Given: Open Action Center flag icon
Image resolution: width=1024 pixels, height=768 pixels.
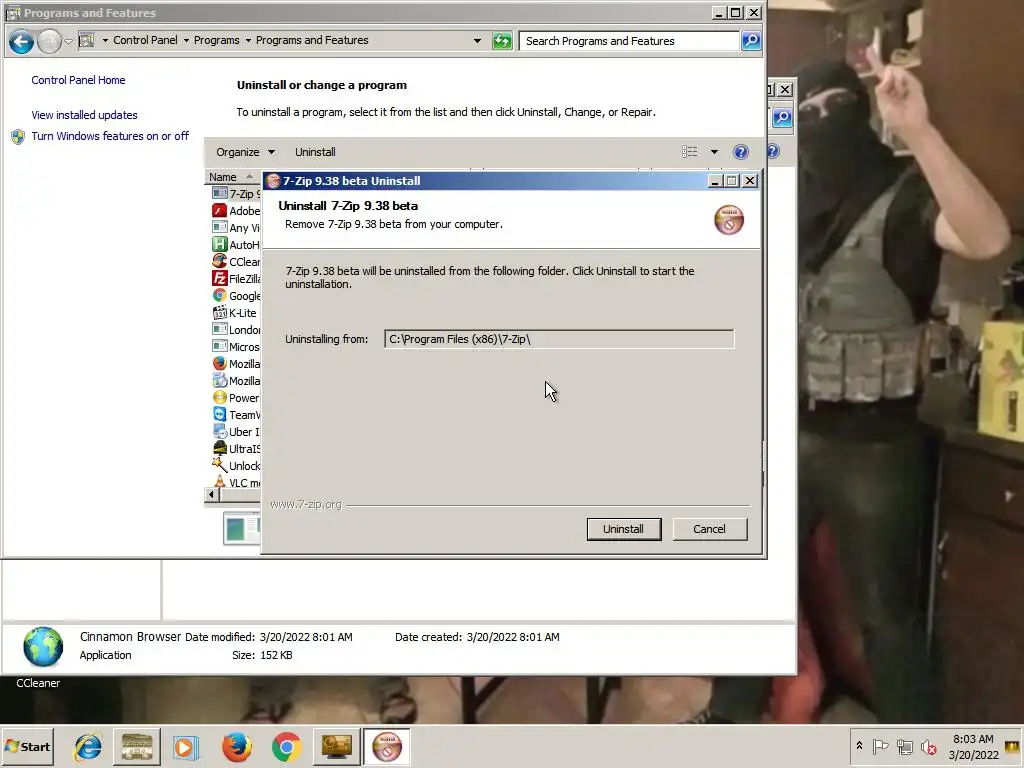Looking at the screenshot, I should point(880,746).
